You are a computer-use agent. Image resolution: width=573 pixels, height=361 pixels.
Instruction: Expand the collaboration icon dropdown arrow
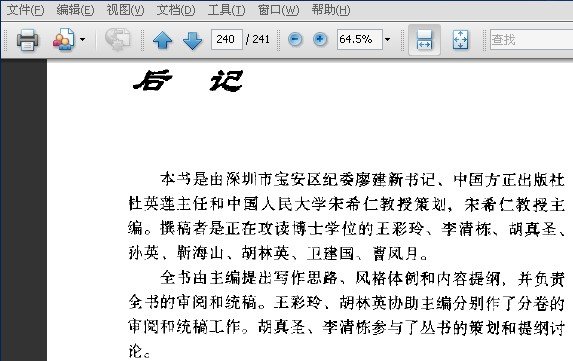(83, 39)
